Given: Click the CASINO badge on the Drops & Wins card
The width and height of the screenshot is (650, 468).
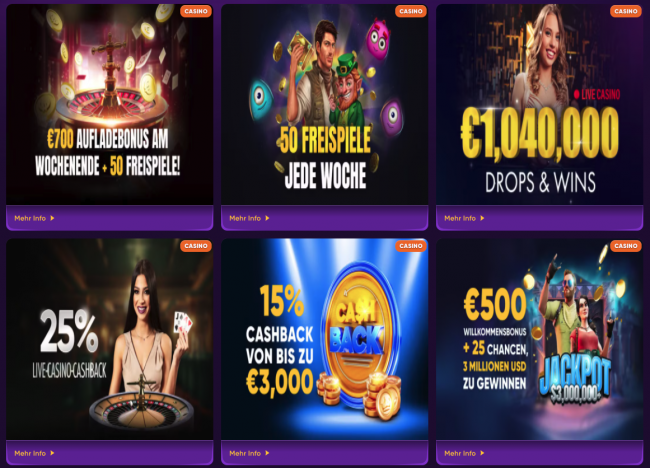Looking at the screenshot, I should 626,11.
